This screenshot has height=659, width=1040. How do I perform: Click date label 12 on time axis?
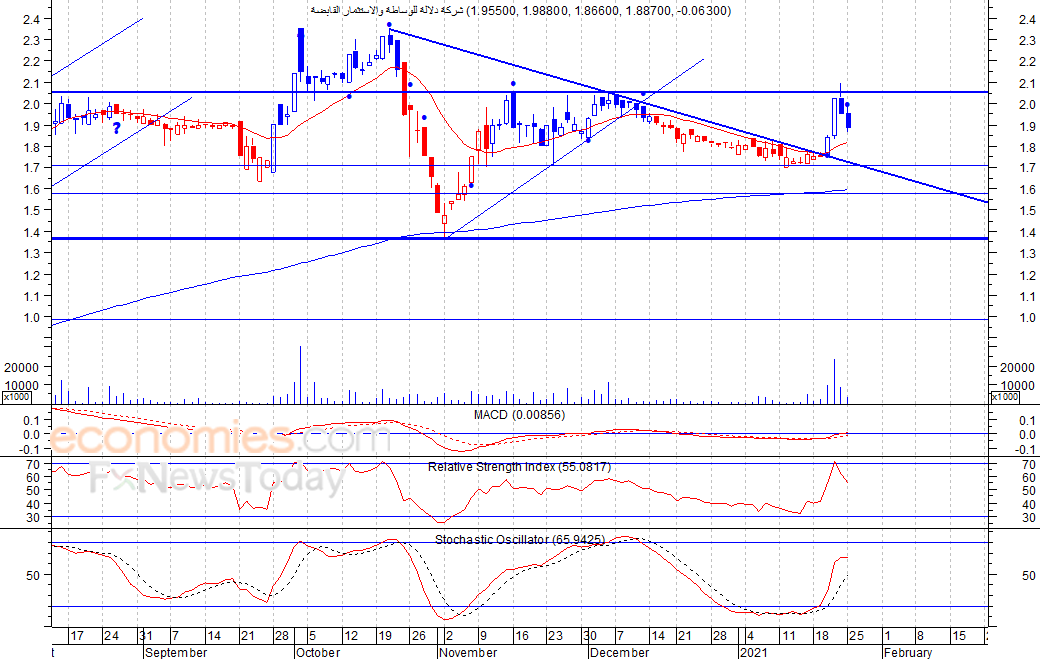click(x=351, y=636)
